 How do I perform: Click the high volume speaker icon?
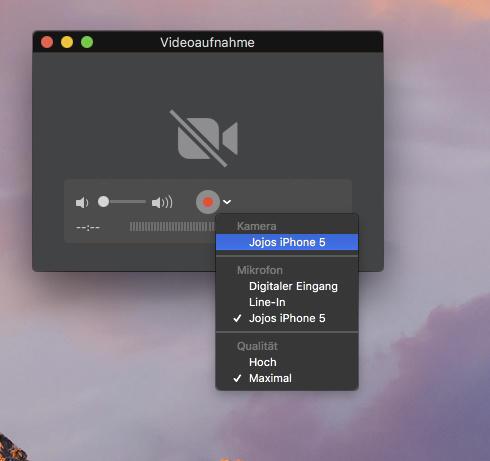162,202
